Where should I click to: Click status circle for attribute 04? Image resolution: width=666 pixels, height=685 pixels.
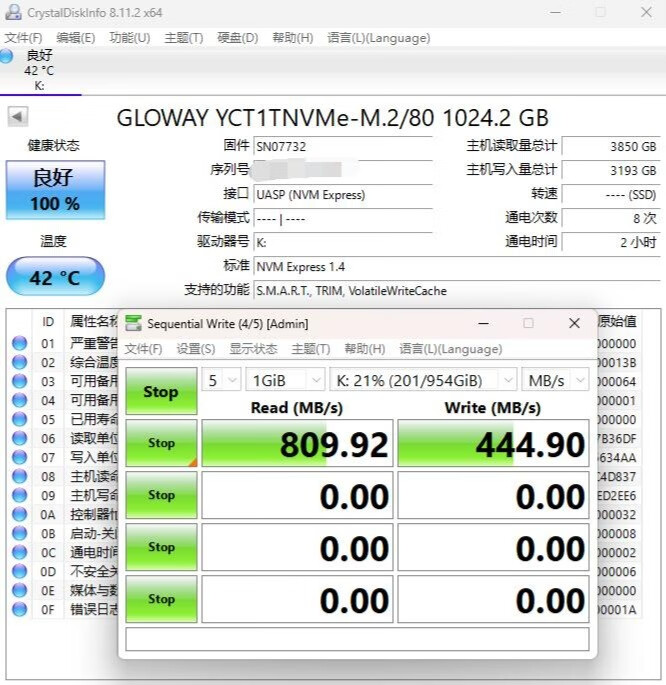pyautogui.click(x=19, y=400)
